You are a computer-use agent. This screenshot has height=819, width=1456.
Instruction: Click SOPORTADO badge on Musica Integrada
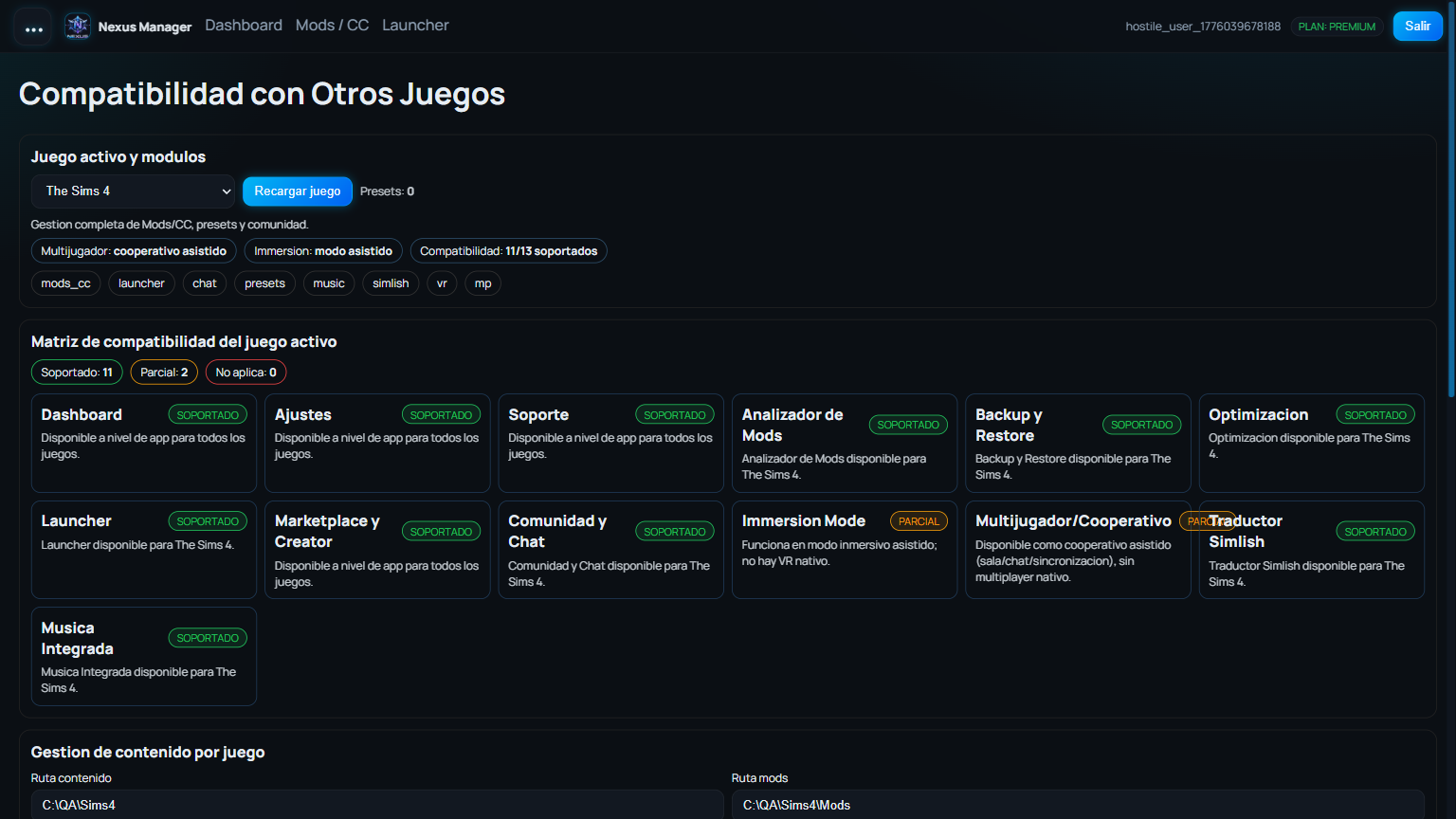tap(208, 638)
